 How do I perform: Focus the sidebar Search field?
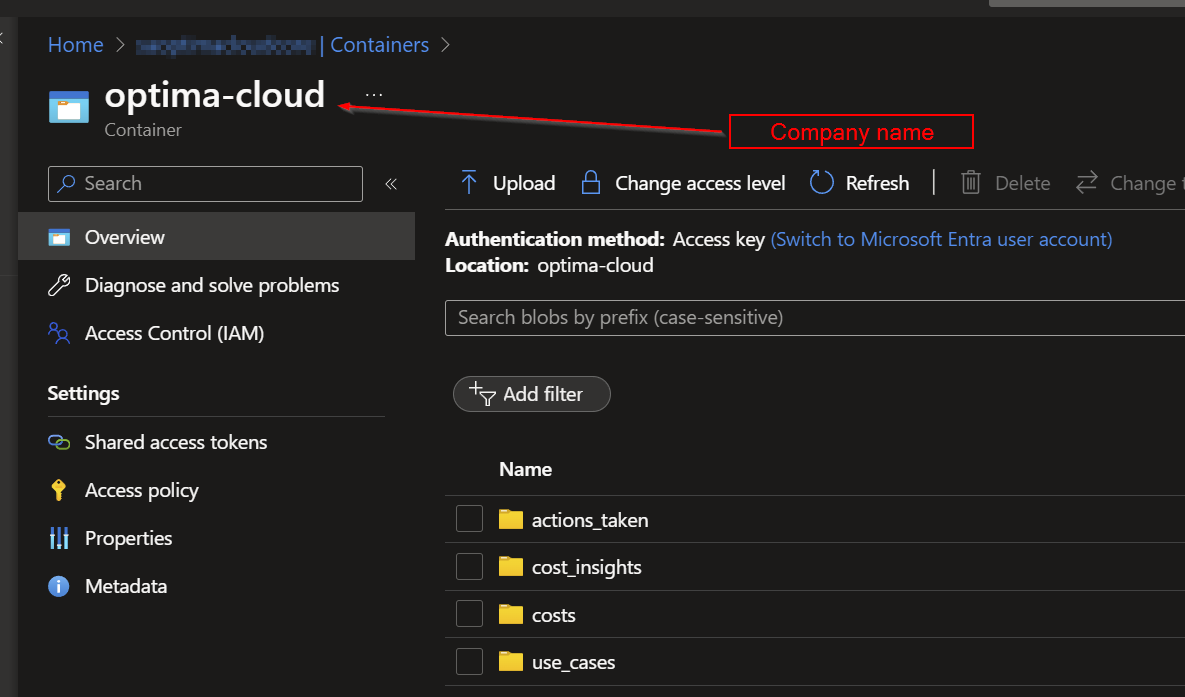206,184
